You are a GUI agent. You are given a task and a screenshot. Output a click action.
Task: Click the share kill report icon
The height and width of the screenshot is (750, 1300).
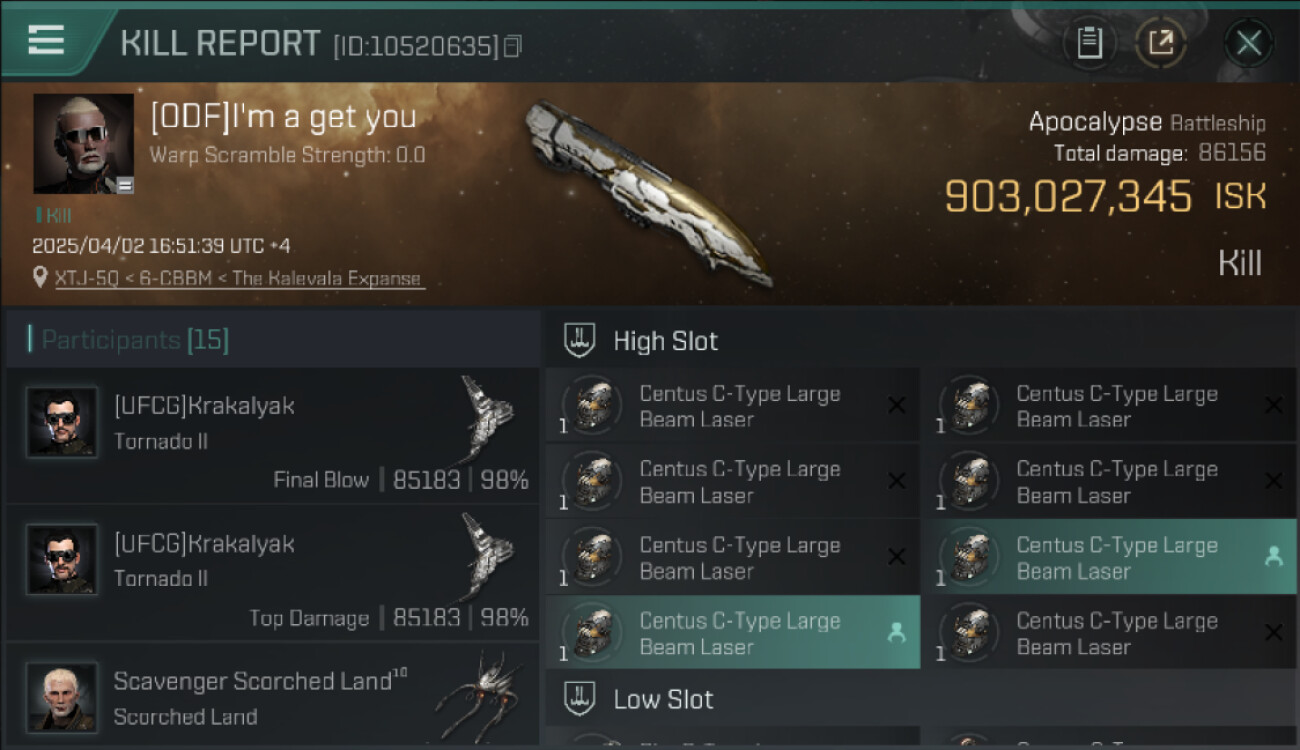click(1160, 43)
